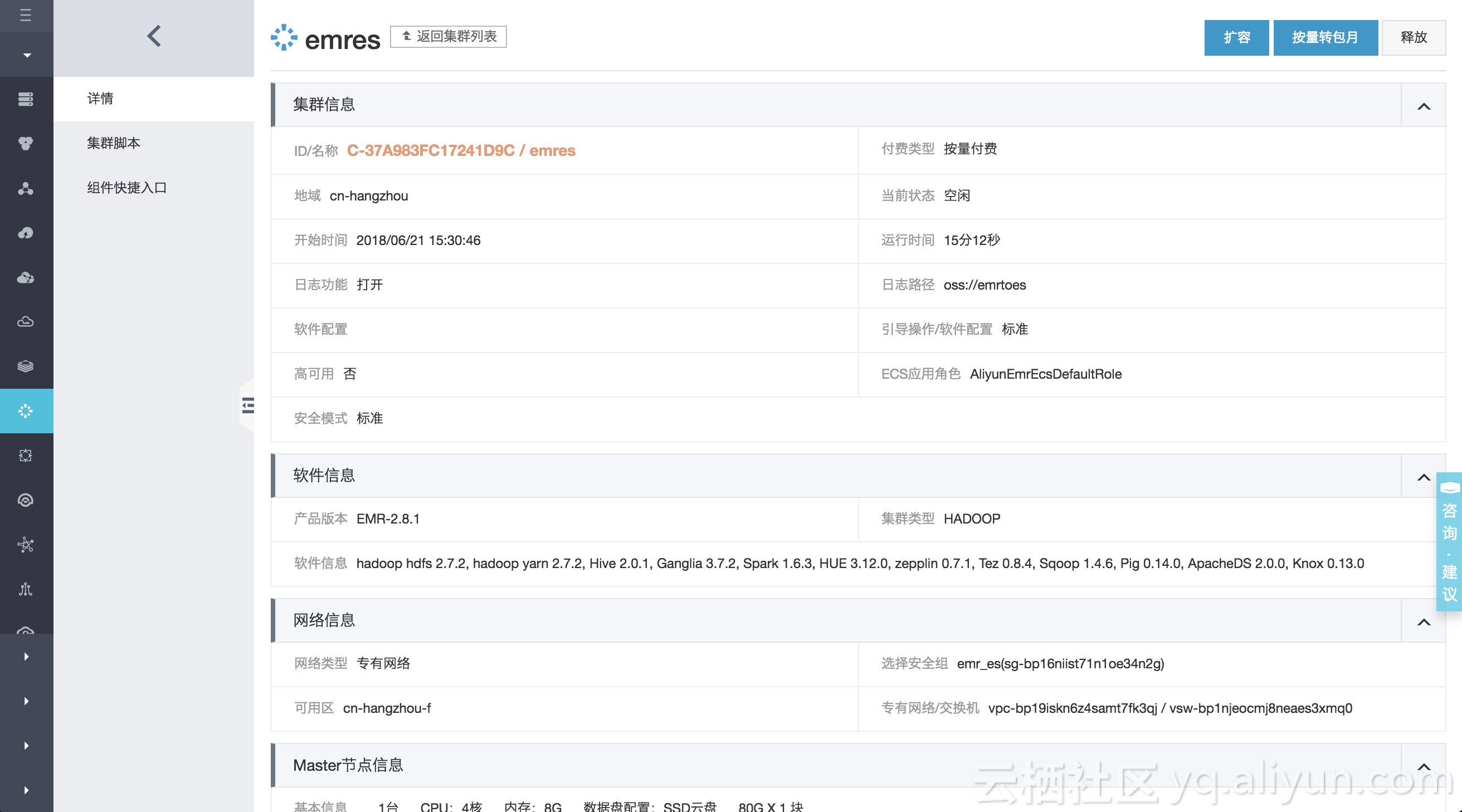Collapse the Master节点信息 section
Screen dimensions: 1462x812
(1424, 766)
